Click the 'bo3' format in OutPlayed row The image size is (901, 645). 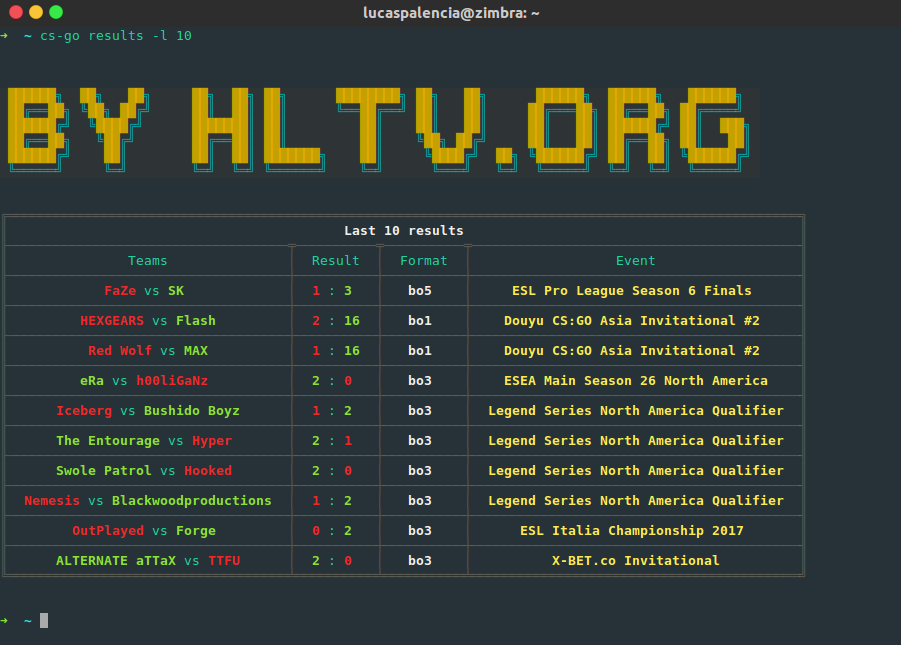click(x=419, y=530)
